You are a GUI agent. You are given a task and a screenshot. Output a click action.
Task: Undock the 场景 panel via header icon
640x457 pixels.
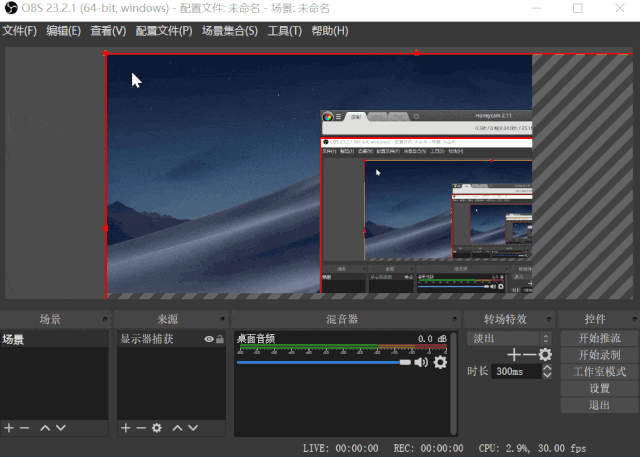point(105,319)
